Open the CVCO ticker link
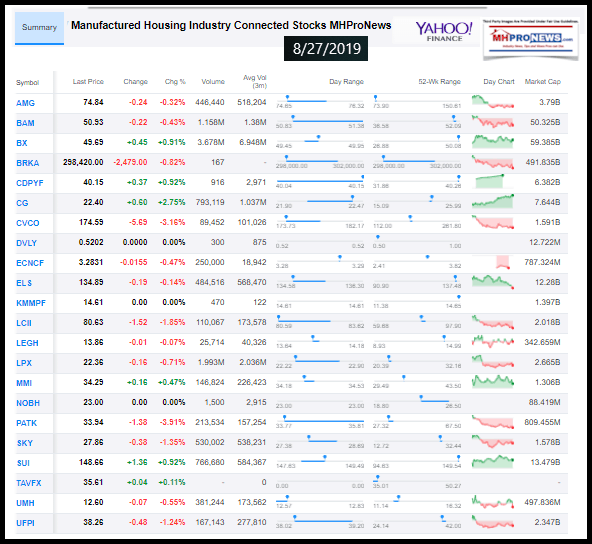 [x=28, y=223]
